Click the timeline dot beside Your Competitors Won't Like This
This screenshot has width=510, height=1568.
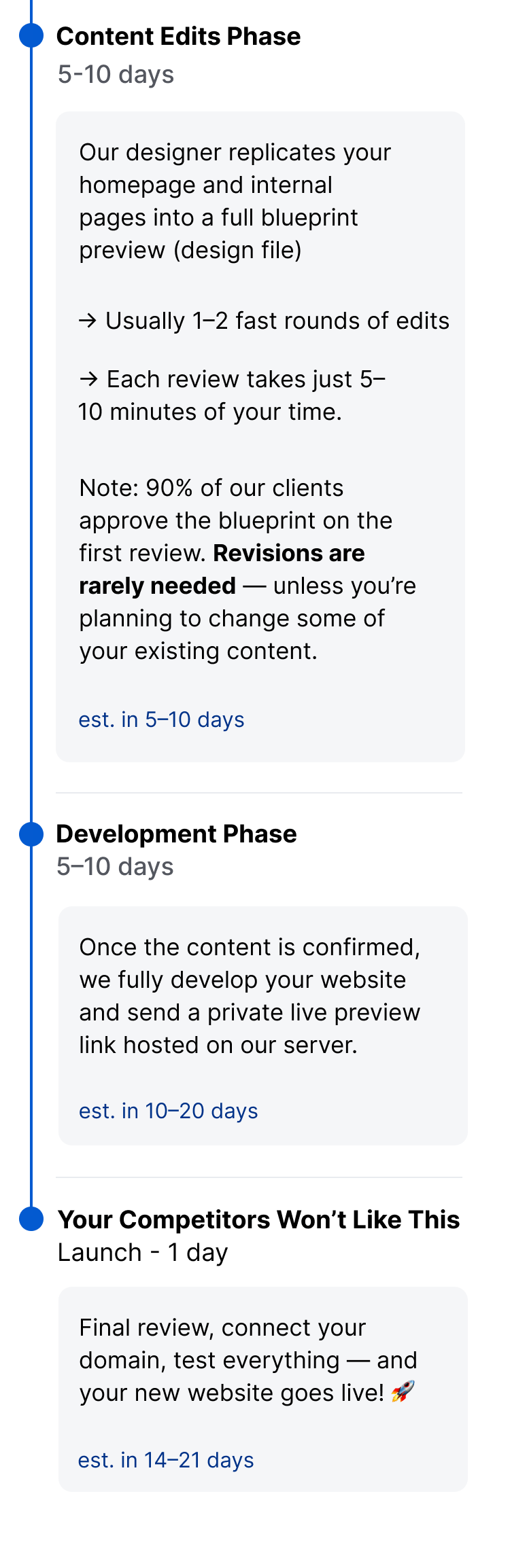pyautogui.click(x=31, y=1219)
